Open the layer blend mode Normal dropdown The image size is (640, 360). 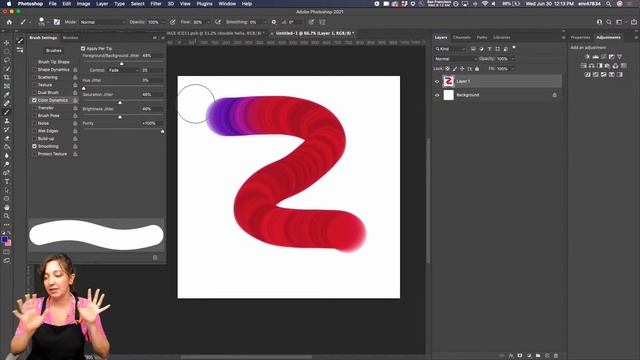tap(456, 59)
